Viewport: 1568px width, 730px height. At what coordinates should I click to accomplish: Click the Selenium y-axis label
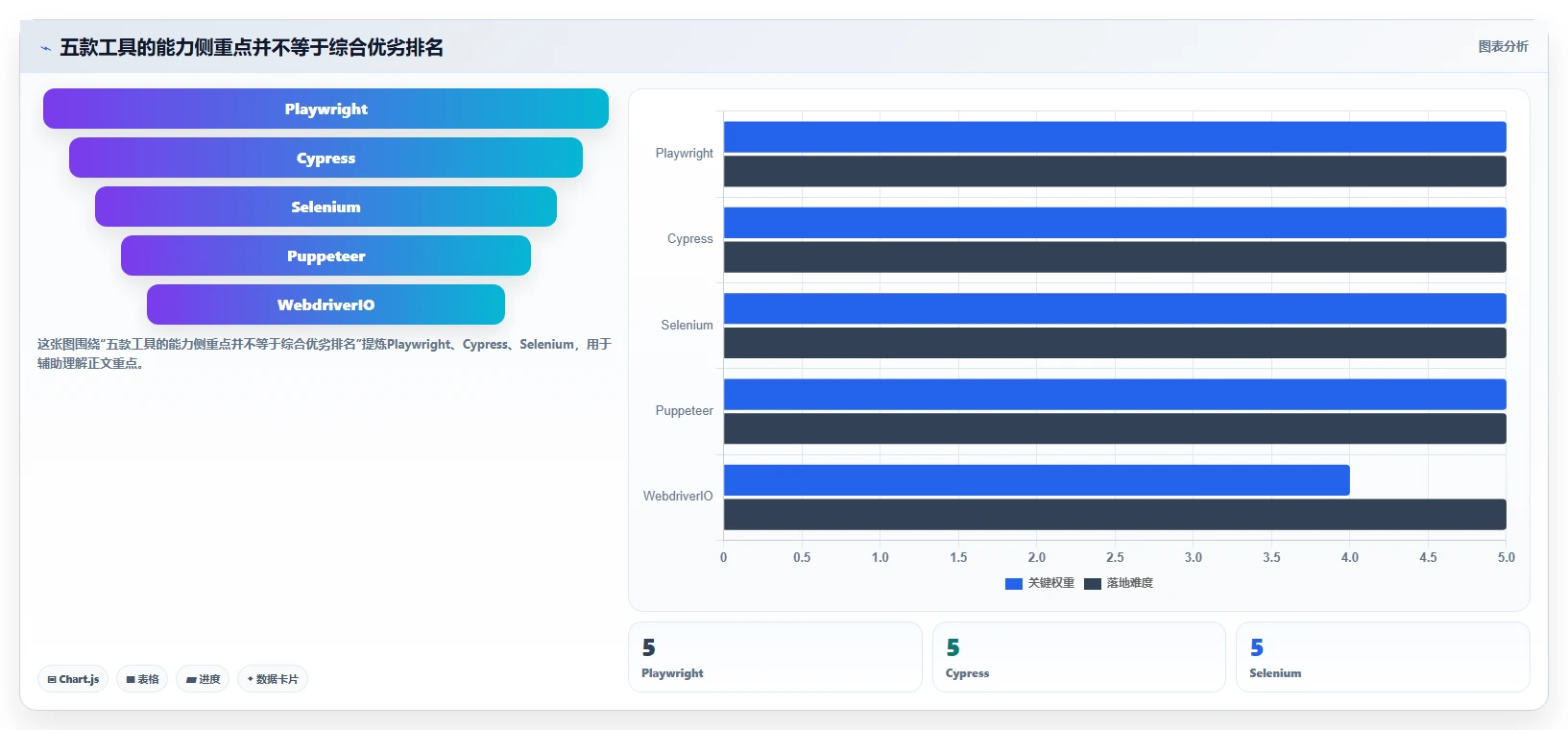click(687, 325)
